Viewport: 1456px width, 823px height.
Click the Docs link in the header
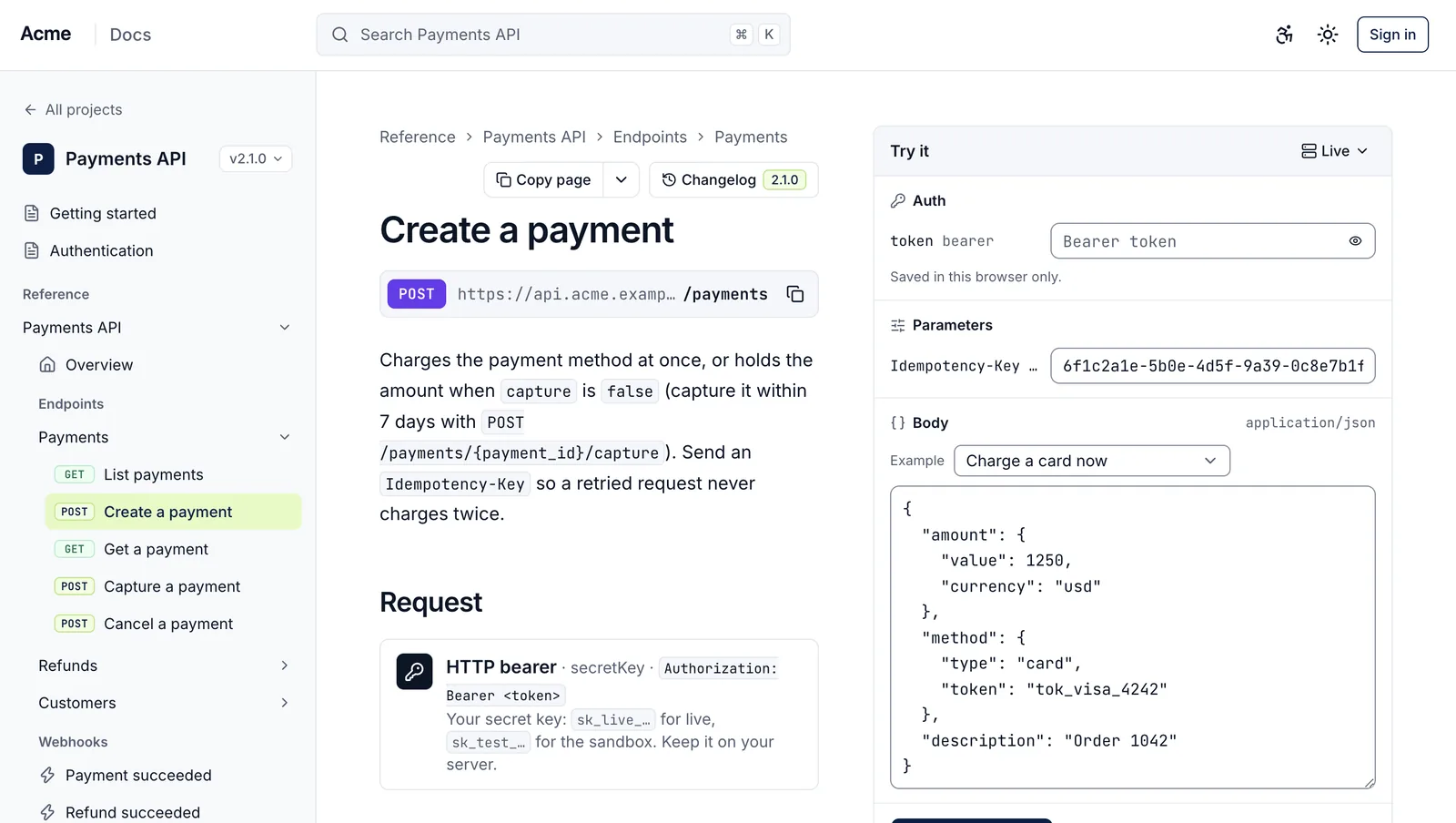[x=130, y=35]
